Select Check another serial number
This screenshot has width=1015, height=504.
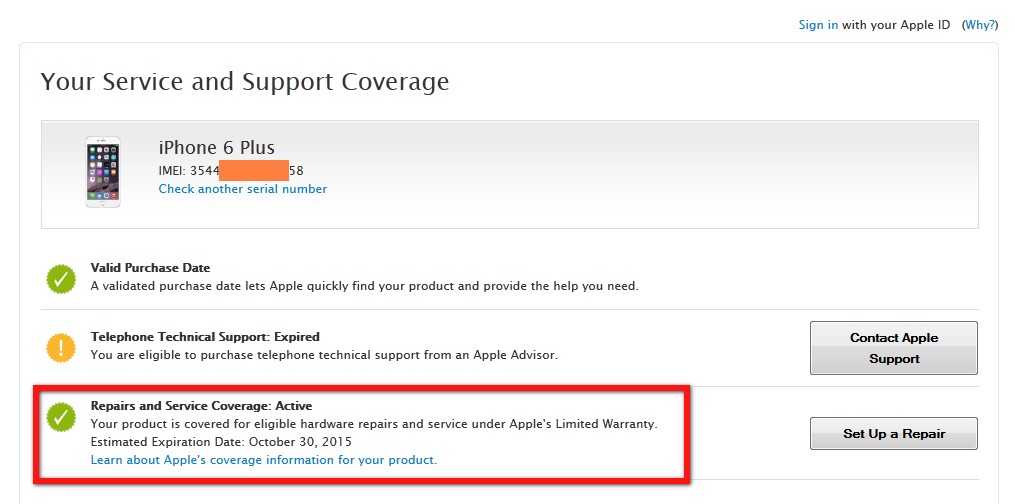tap(242, 189)
